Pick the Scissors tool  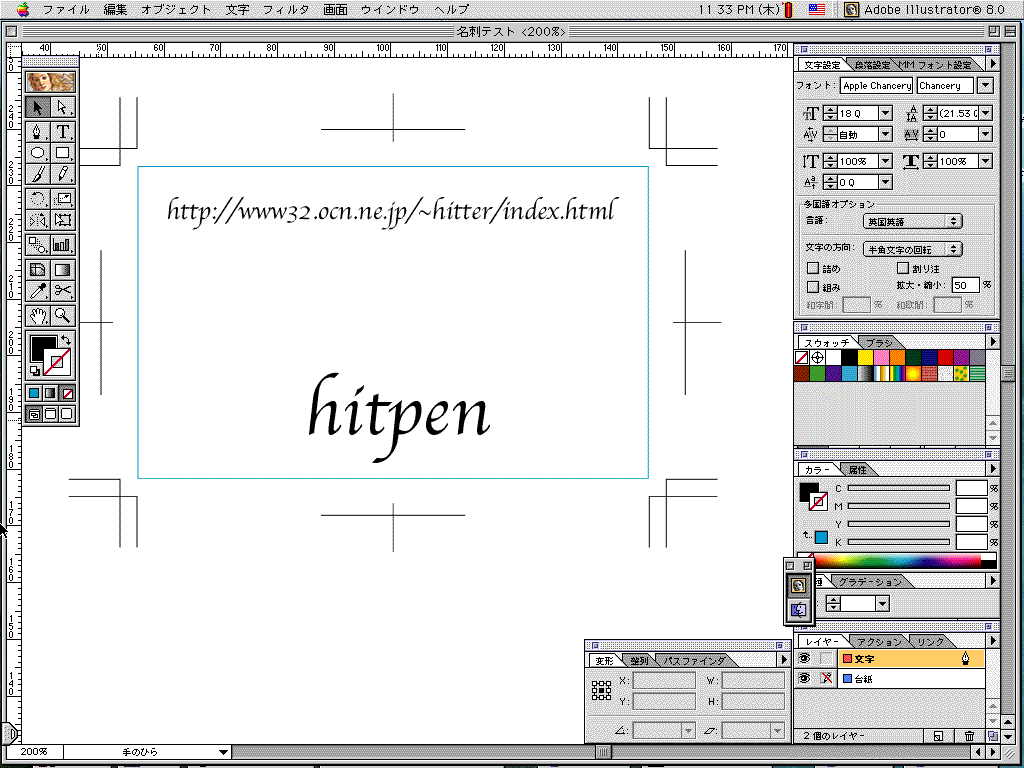[63, 291]
